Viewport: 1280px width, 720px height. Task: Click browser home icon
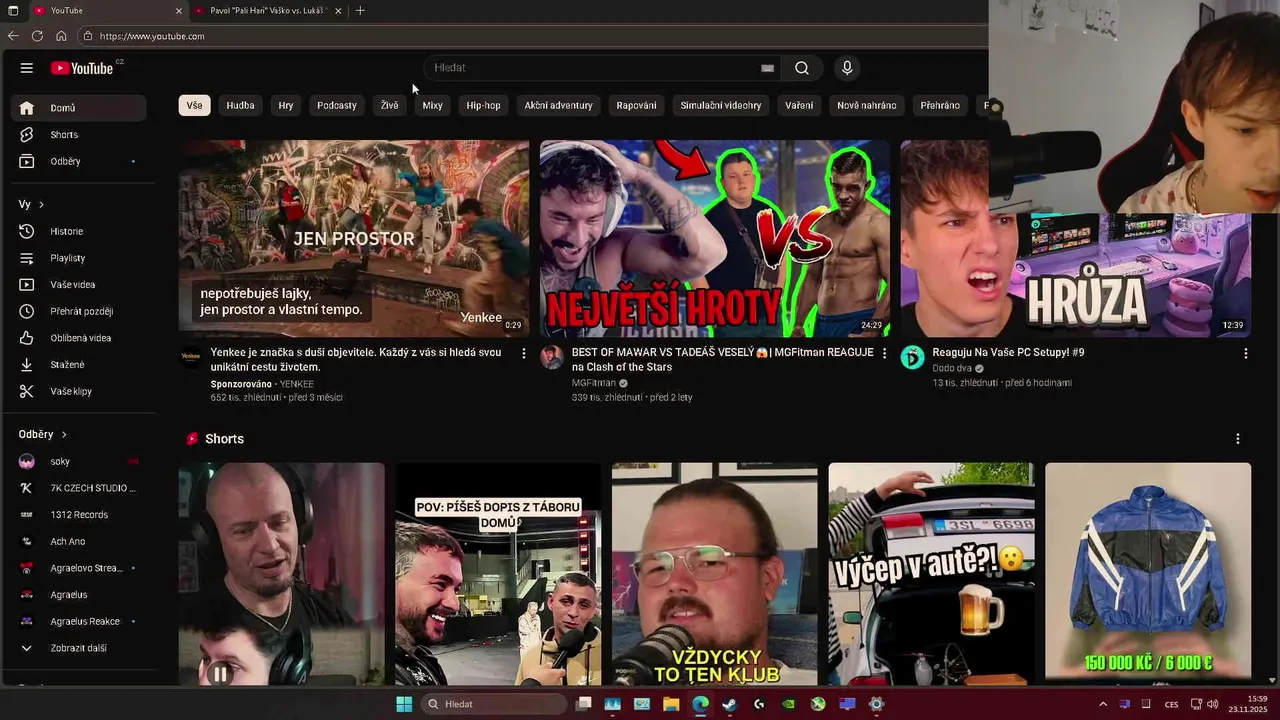pyautogui.click(x=61, y=36)
